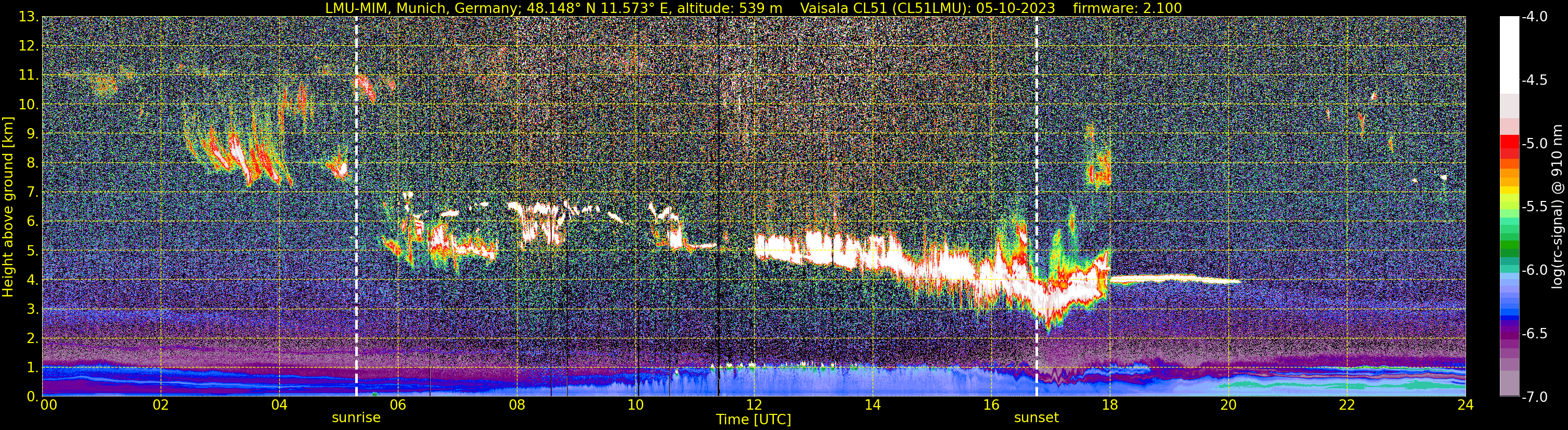The image size is (1568, 430).
Task: Click the '-6.0' colorbar value
Action: coord(1534,270)
